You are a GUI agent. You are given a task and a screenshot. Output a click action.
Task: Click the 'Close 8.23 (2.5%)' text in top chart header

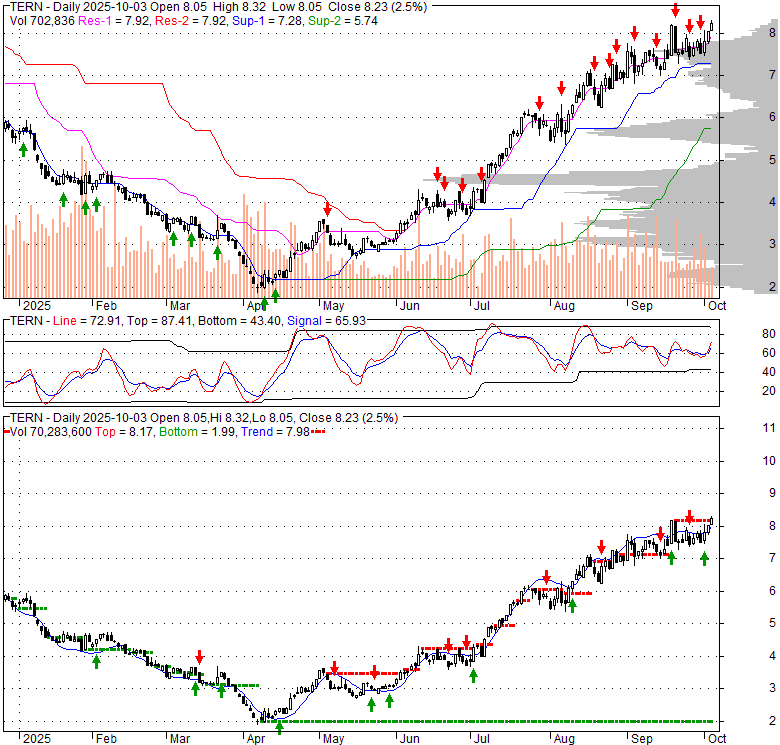point(379,7)
